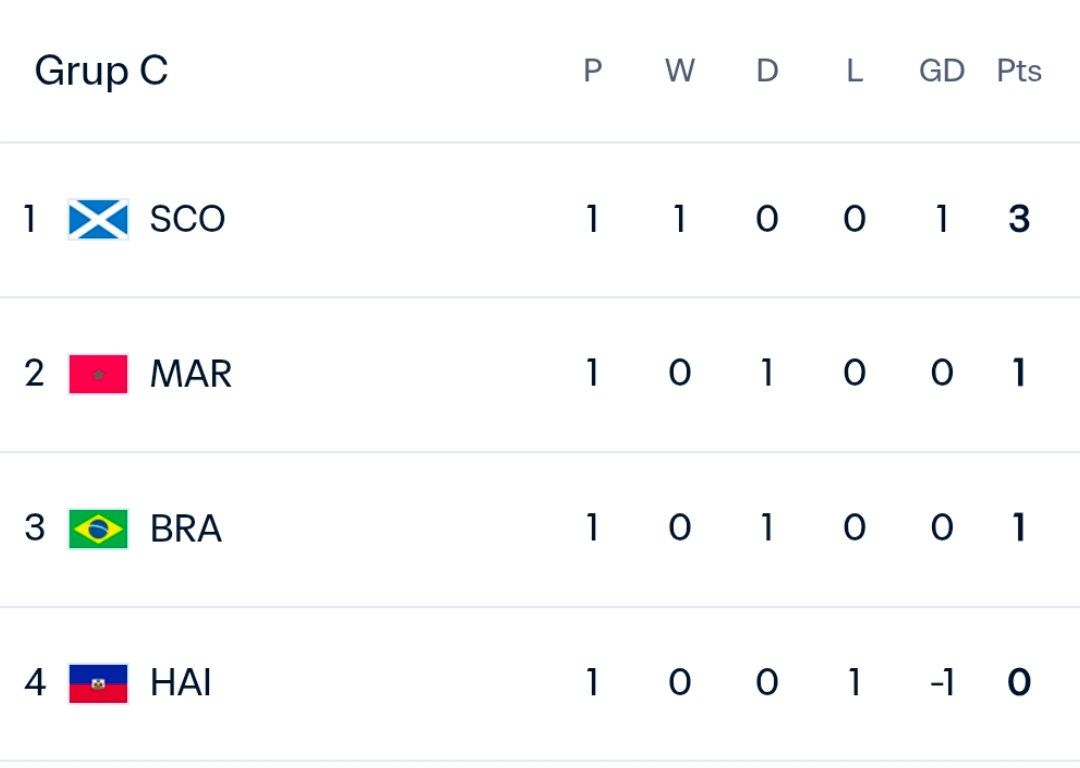This screenshot has height=768, width=1080.
Task: Click rank number 4 for Haiti
Action: pos(34,683)
